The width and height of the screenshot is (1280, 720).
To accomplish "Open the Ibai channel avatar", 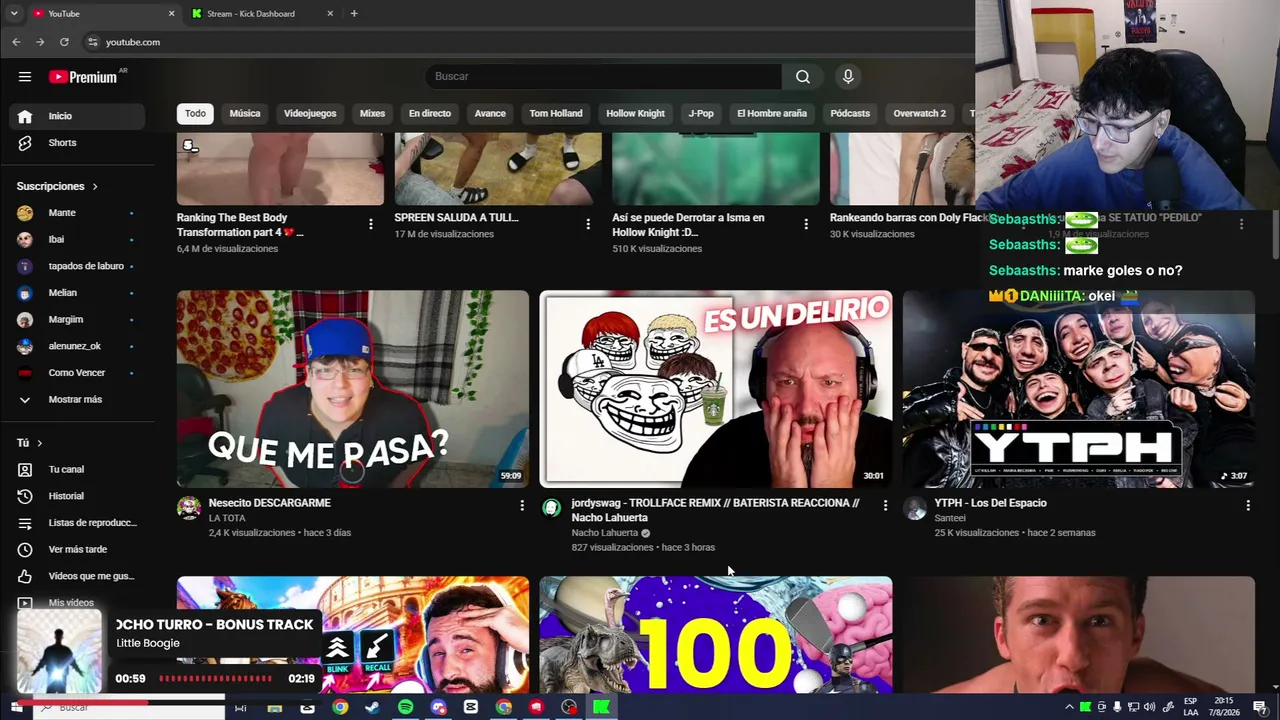I will point(25,240).
